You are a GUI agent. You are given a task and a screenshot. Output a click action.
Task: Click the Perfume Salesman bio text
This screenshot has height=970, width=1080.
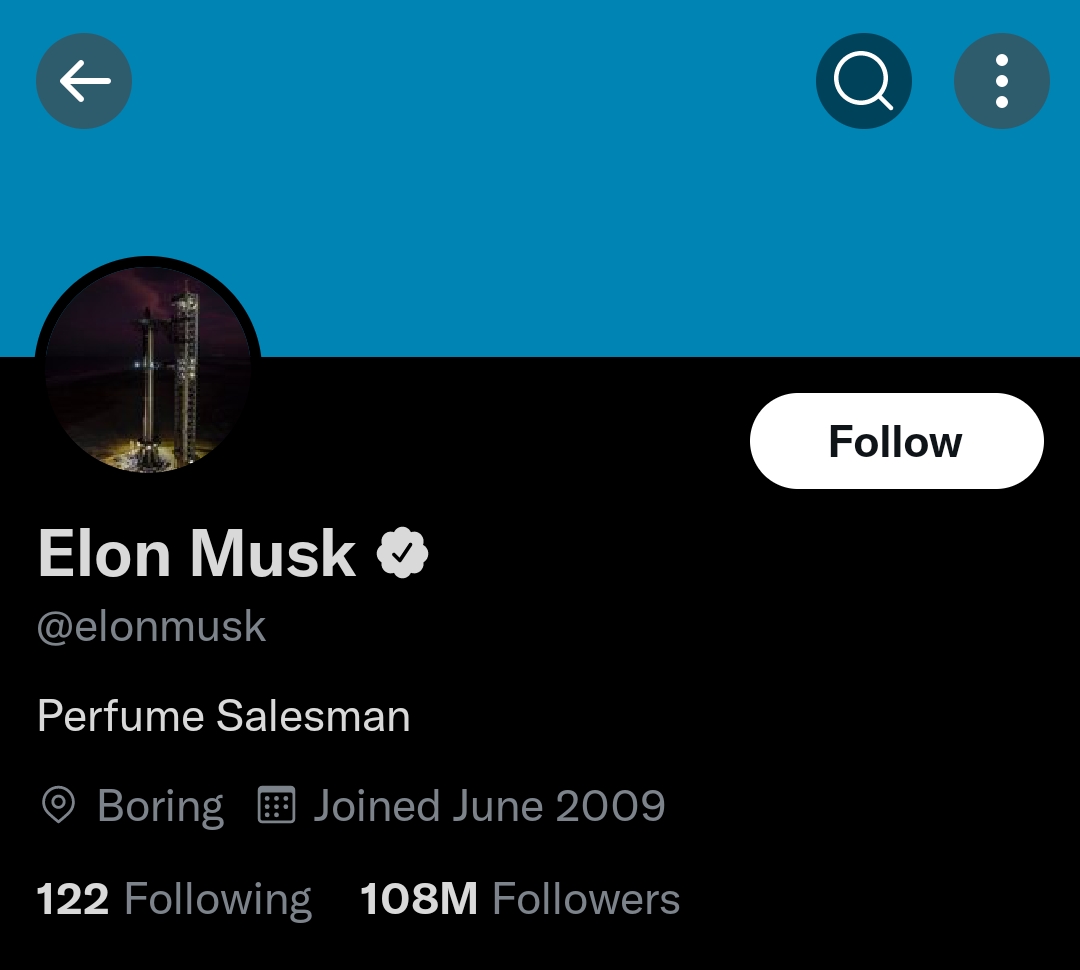pos(223,715)
